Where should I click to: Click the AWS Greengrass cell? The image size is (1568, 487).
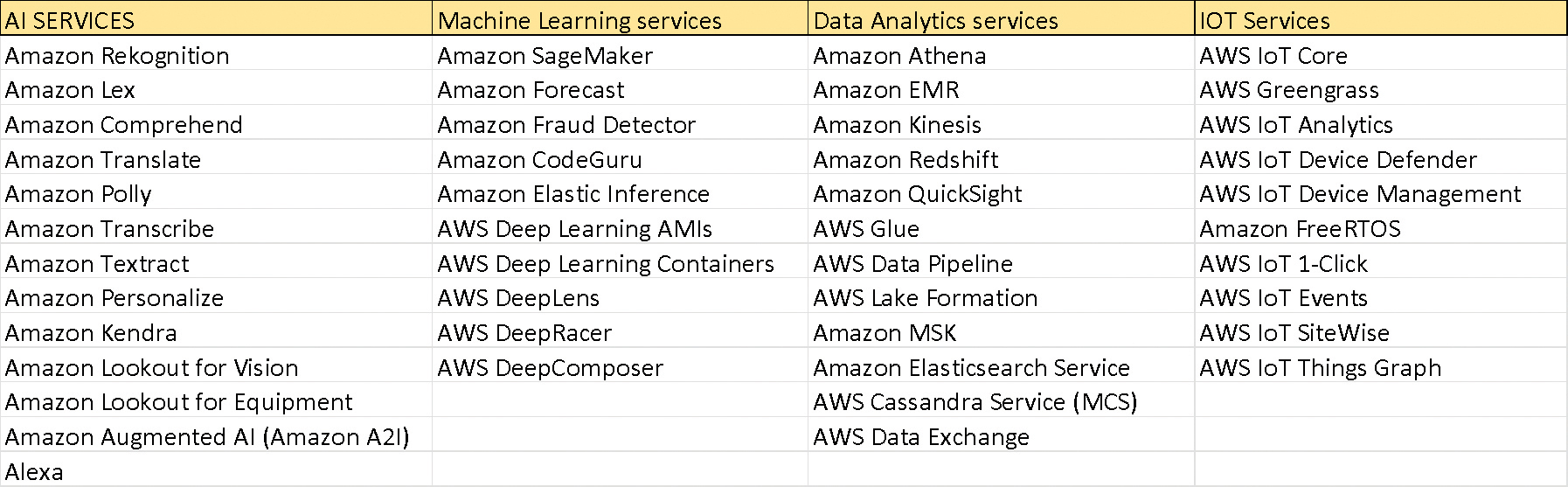tap(1288, 90)
